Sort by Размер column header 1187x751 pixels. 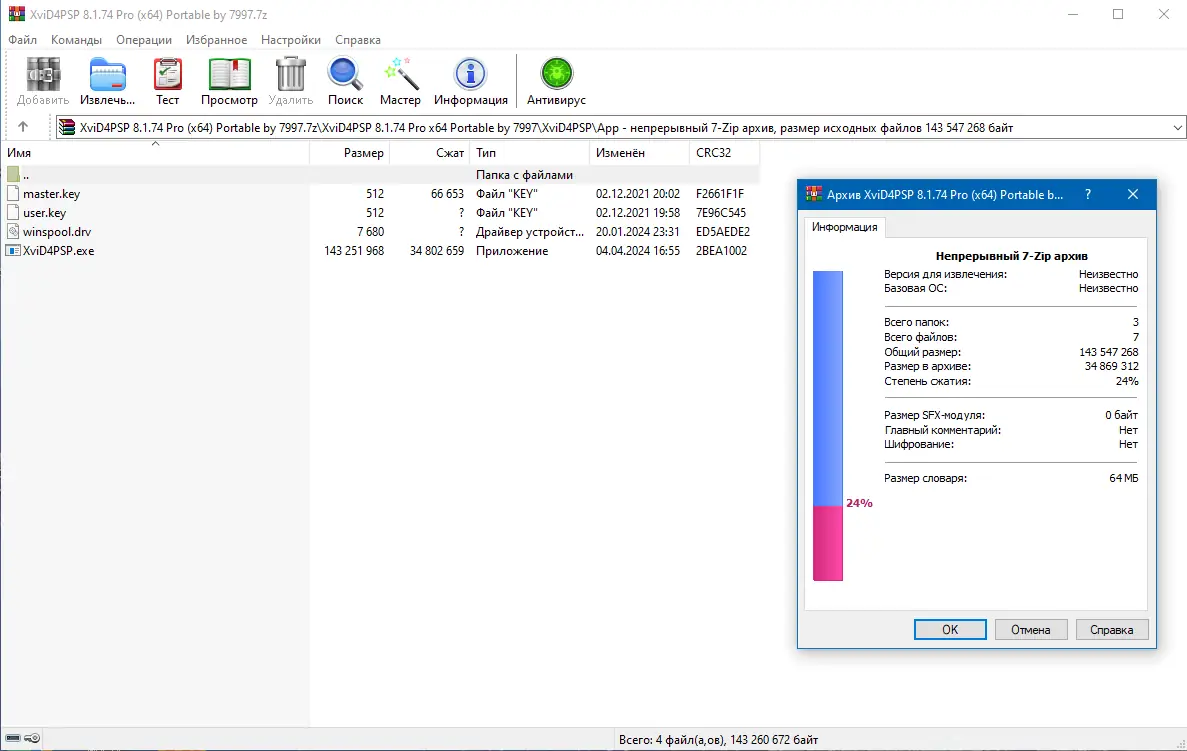click(x=350, y=153)
